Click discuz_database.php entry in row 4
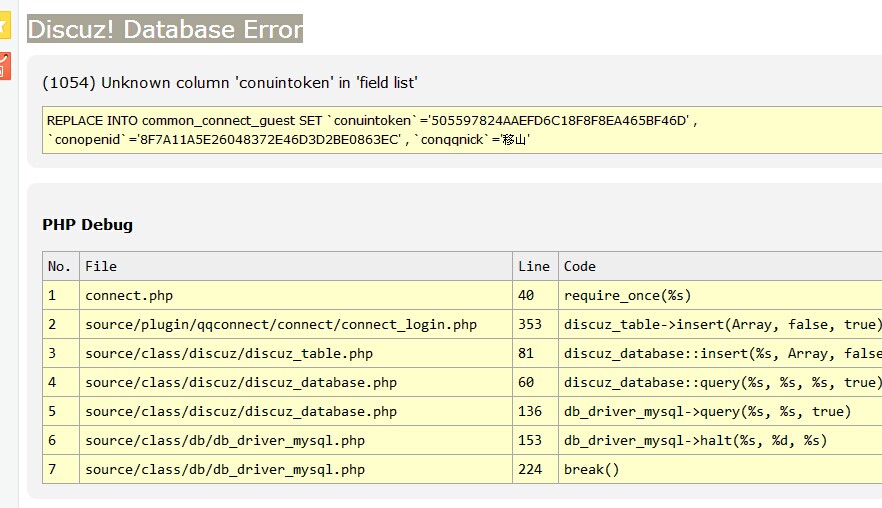Viewport: 882px width, 508px height. click(241, 382)
